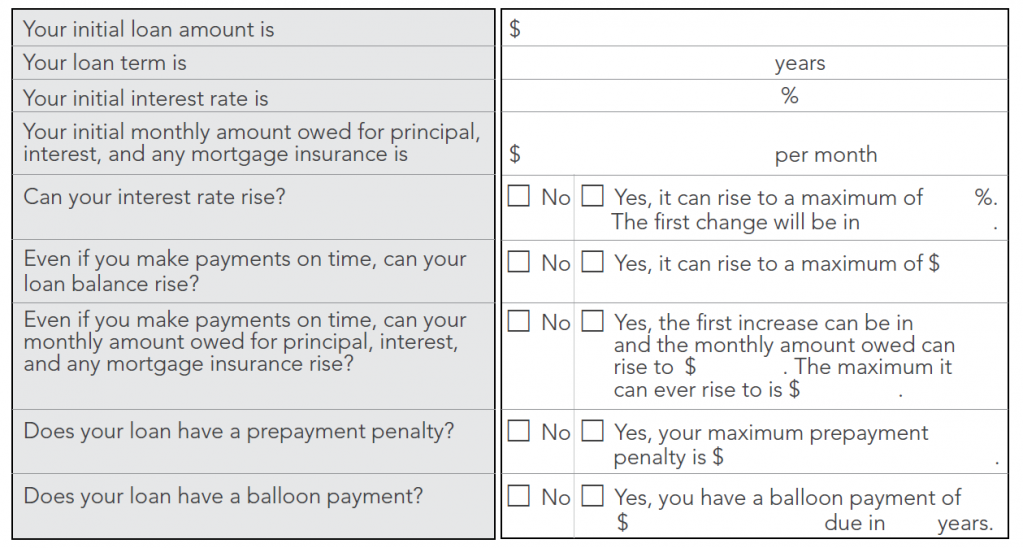Check No for prepayment penalty
The height and width of the screenshot is (548, 1023).
518,432
